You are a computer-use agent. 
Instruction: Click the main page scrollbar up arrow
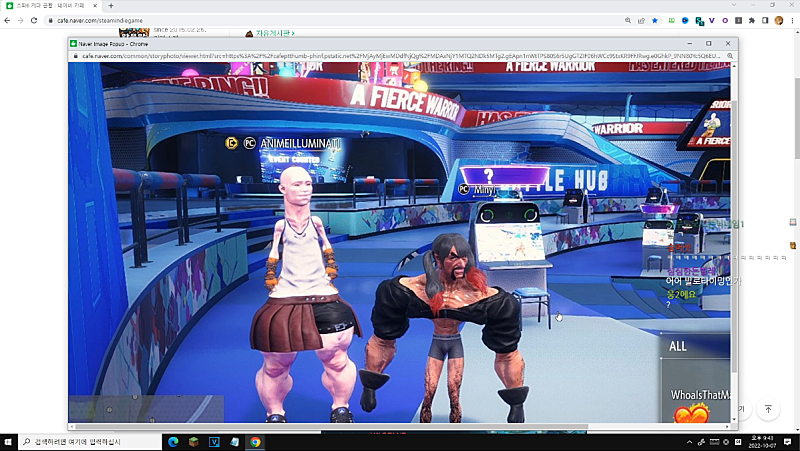797,32
